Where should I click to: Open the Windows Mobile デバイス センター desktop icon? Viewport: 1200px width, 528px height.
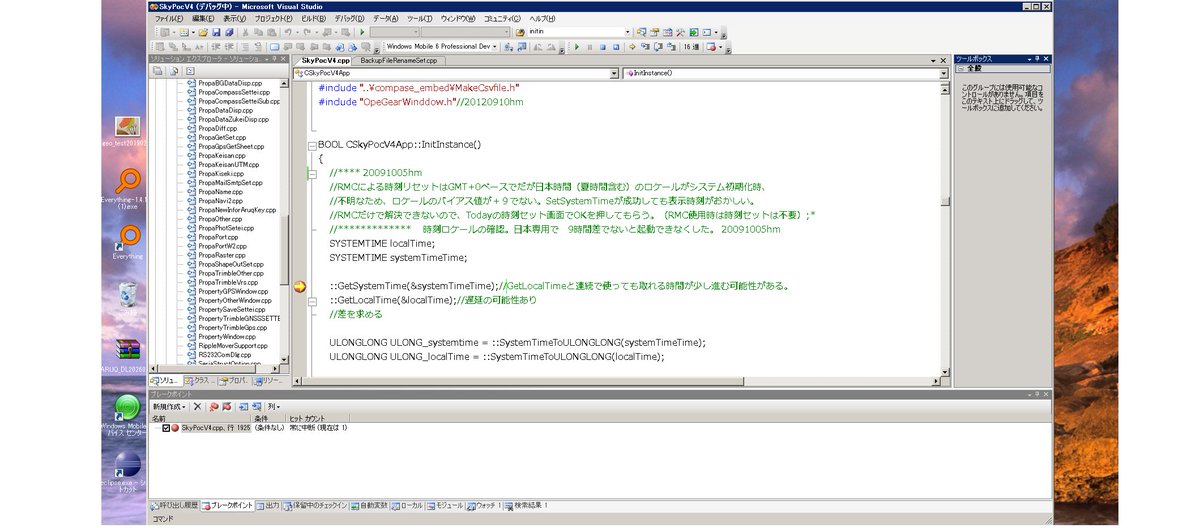pos(126,414)
